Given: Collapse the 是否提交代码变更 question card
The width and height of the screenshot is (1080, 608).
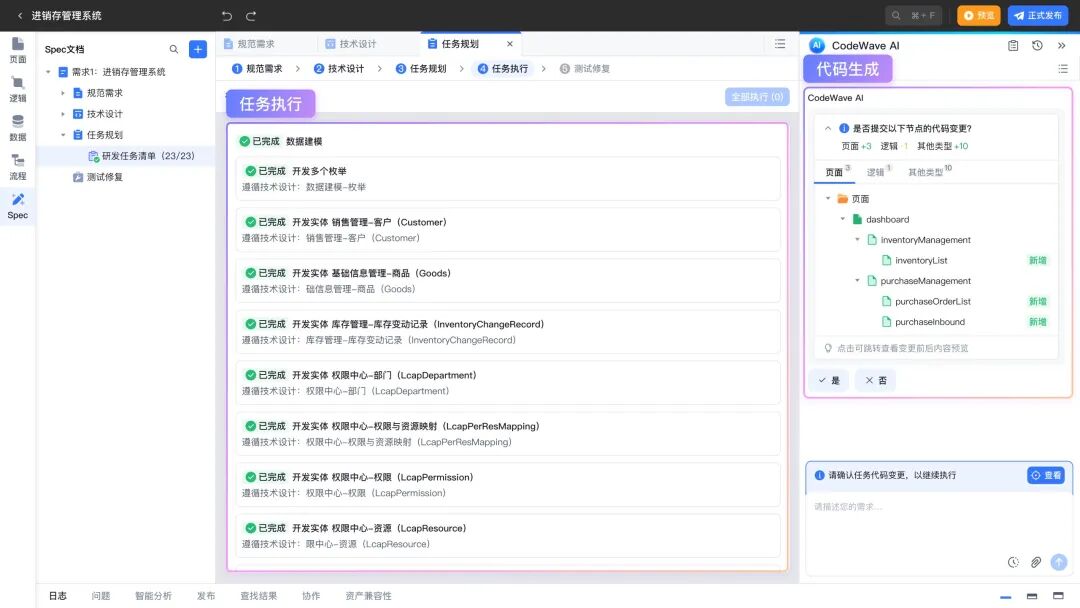Looking at the screenshot, I should [828, 128].
